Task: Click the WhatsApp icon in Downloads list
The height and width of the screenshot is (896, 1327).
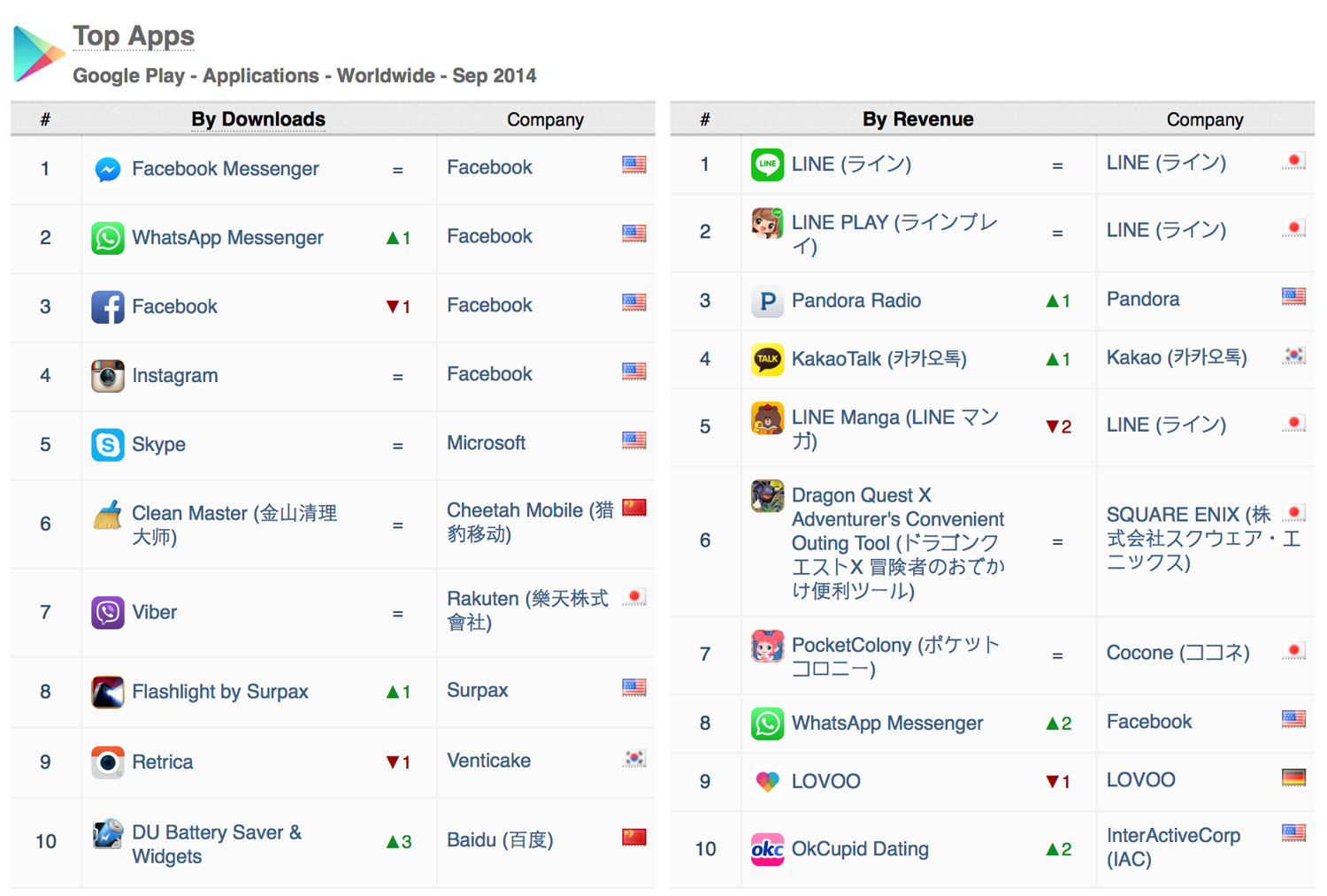Action: 108,238
